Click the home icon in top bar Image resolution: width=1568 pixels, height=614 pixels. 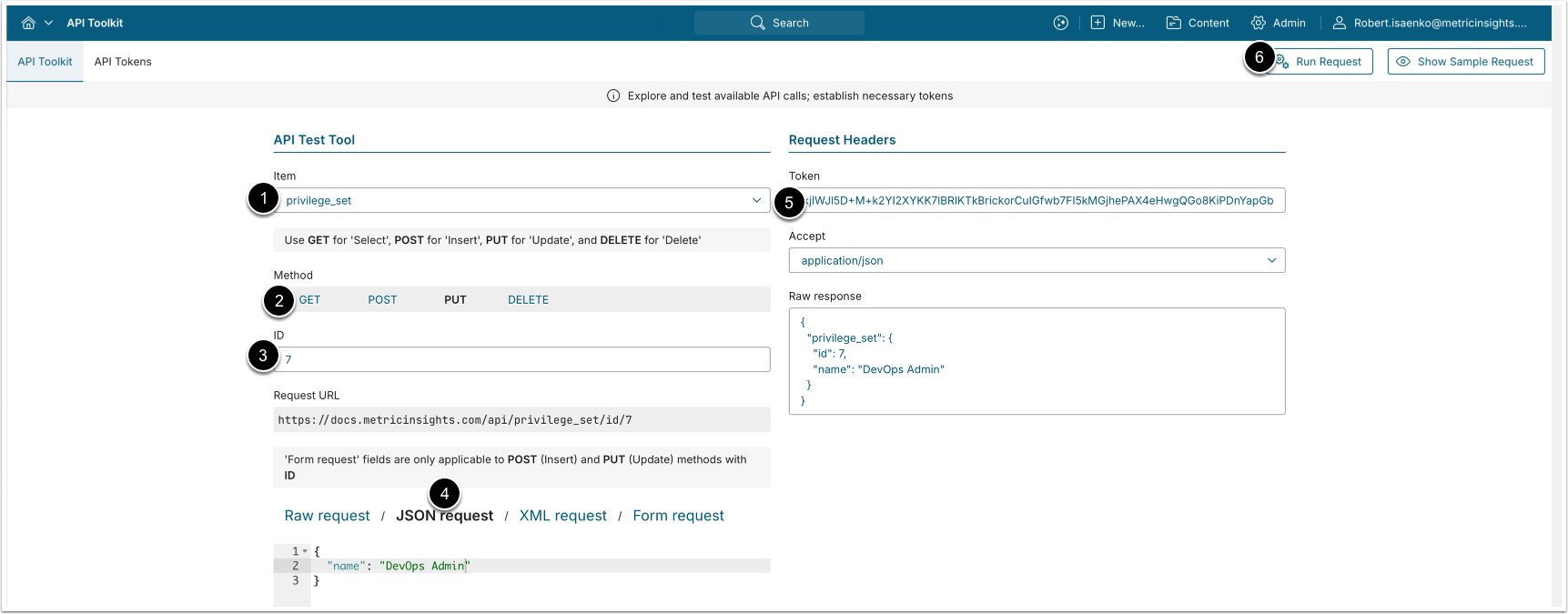point(28,23)
